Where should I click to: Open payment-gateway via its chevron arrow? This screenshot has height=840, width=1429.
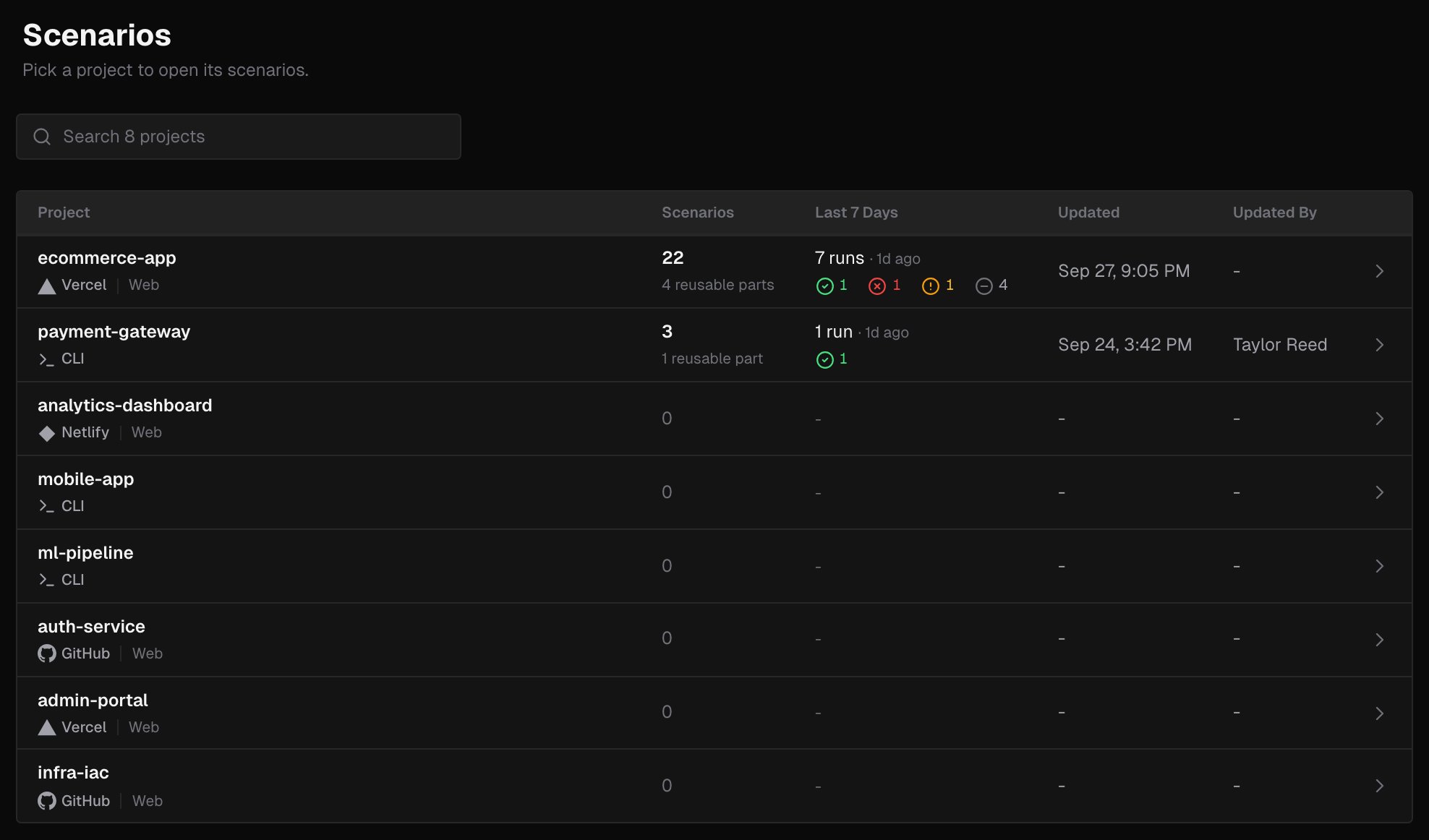[1379, 345]
